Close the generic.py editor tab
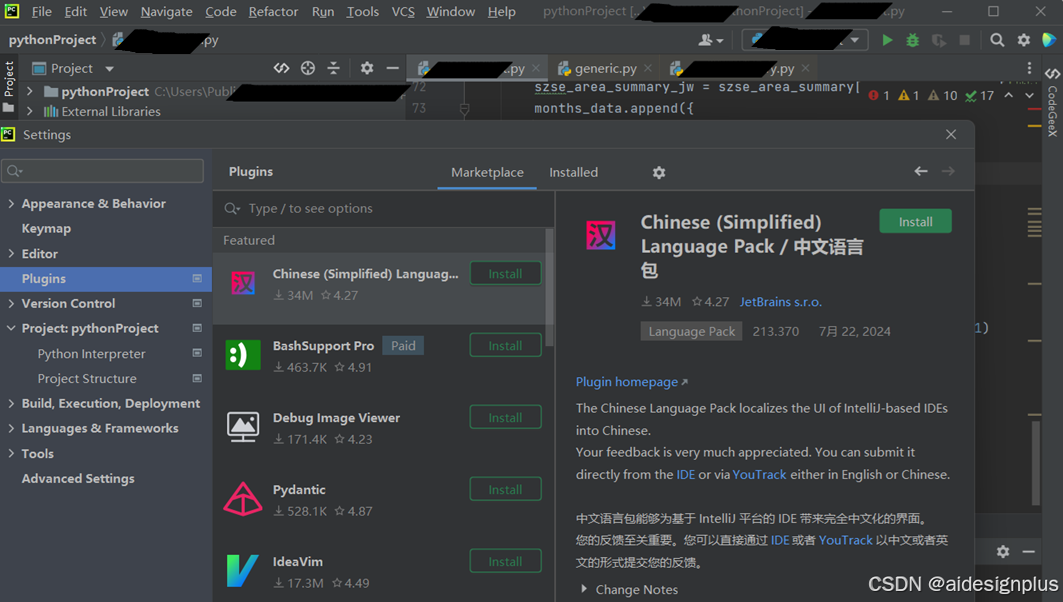The height and width of the screenshot is (602, 1063). coord(647,68)
